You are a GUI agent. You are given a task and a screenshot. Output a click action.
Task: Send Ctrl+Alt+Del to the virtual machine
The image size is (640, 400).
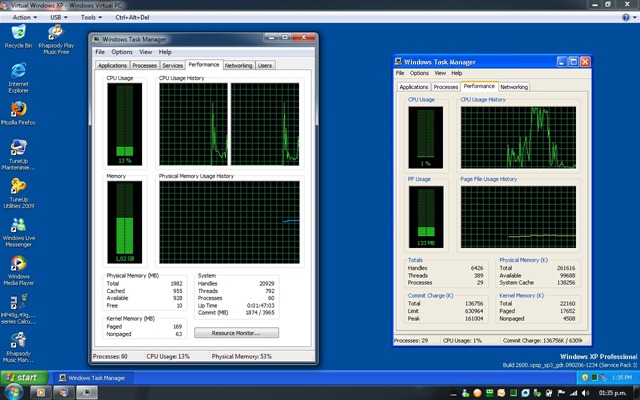(132, 18)
